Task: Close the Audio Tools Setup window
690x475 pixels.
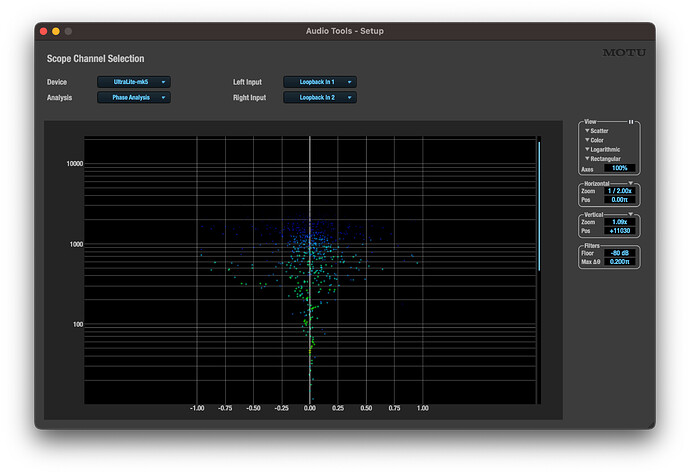Action: click(x=44, y=32)
